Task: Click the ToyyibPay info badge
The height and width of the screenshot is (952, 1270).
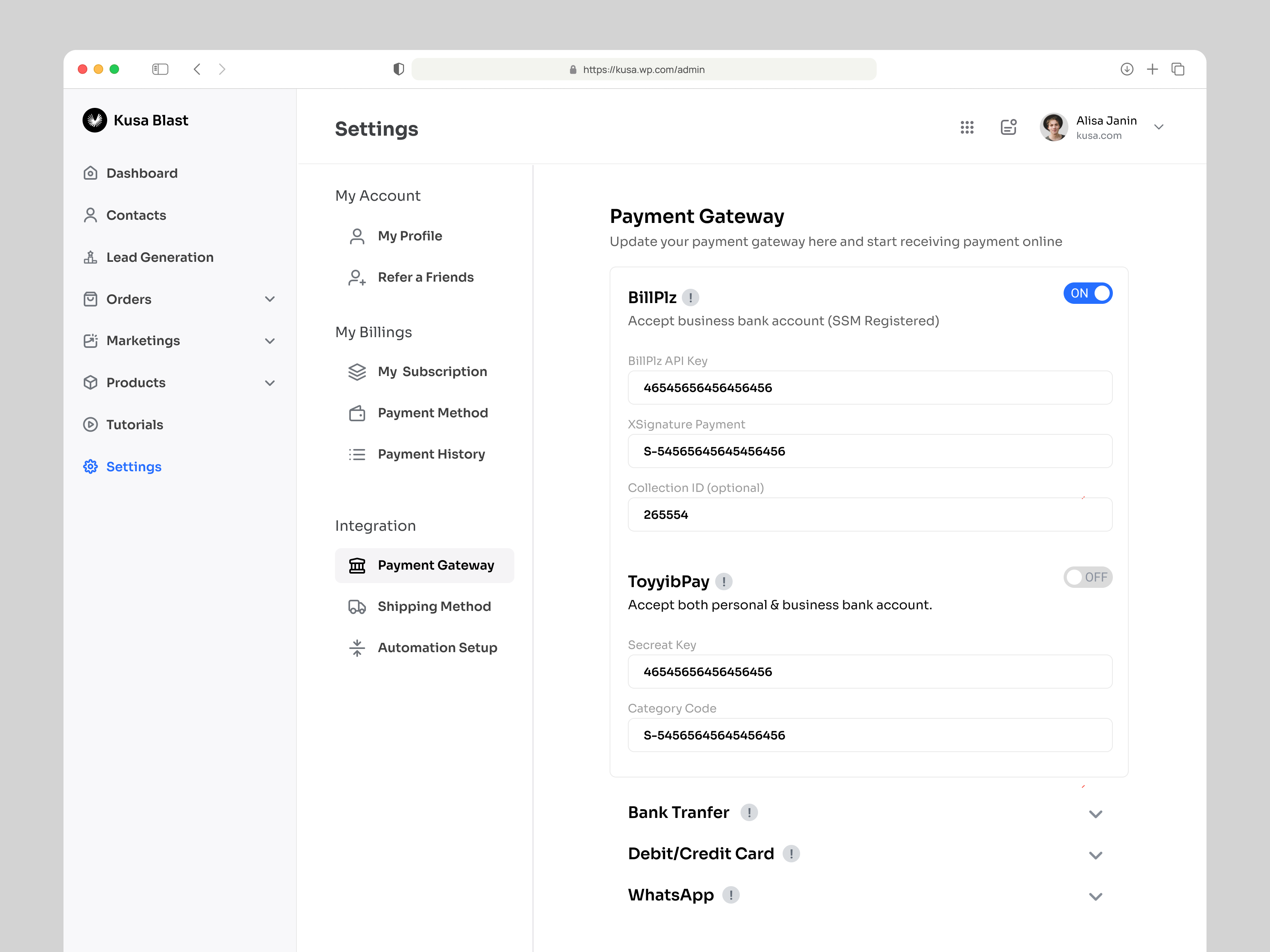Action: click(x=724, y=582)
